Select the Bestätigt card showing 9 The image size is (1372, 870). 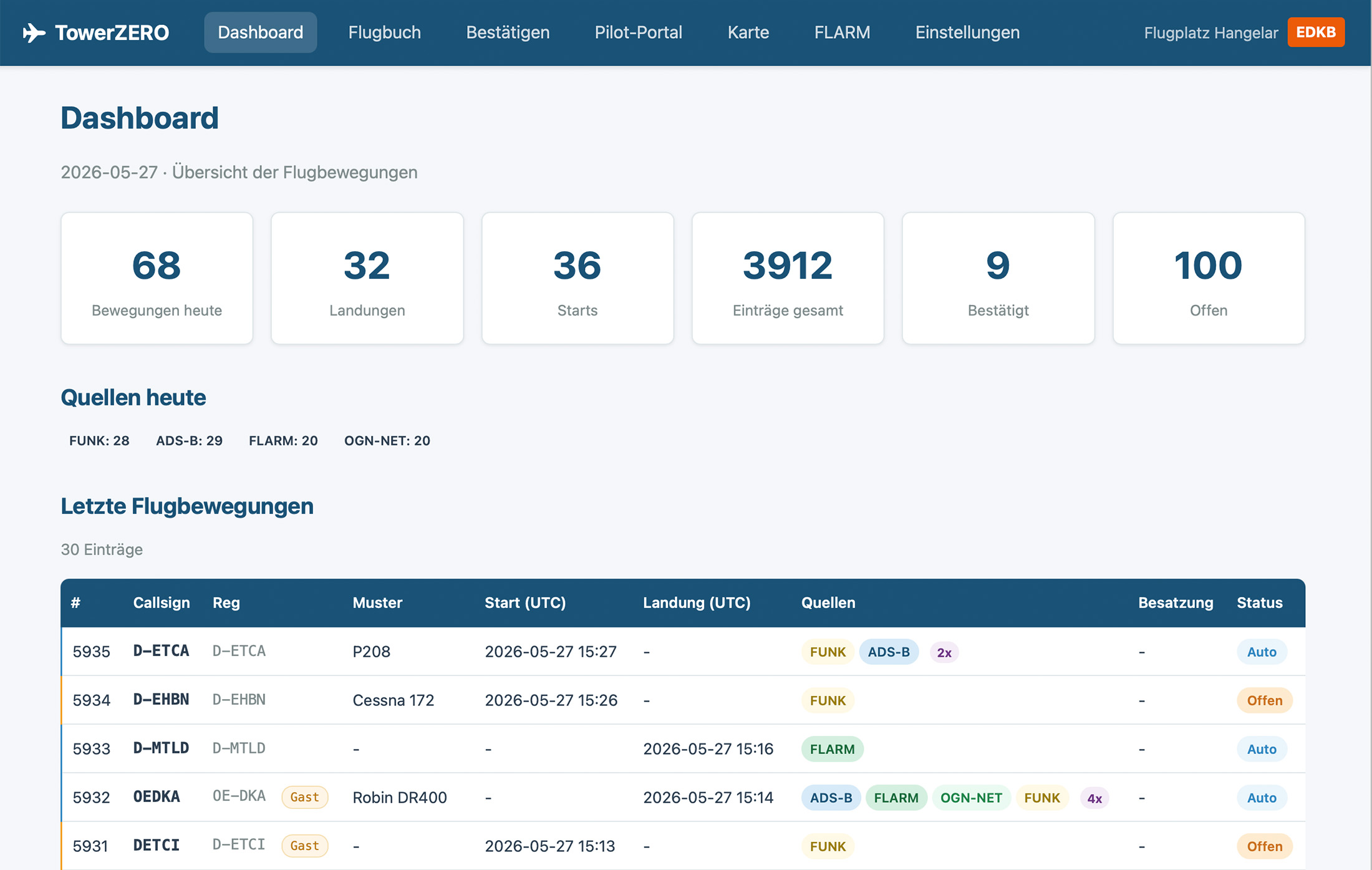tap(998, 278)
